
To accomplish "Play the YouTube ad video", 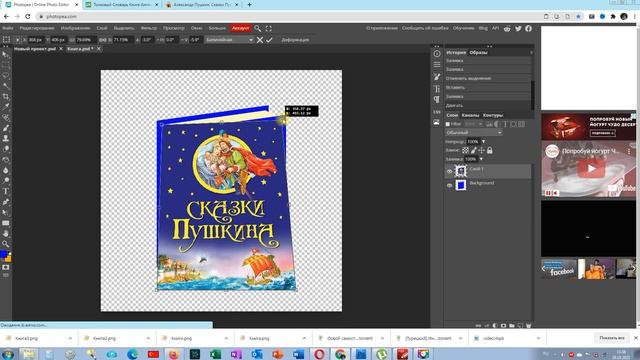I will 591,168.
